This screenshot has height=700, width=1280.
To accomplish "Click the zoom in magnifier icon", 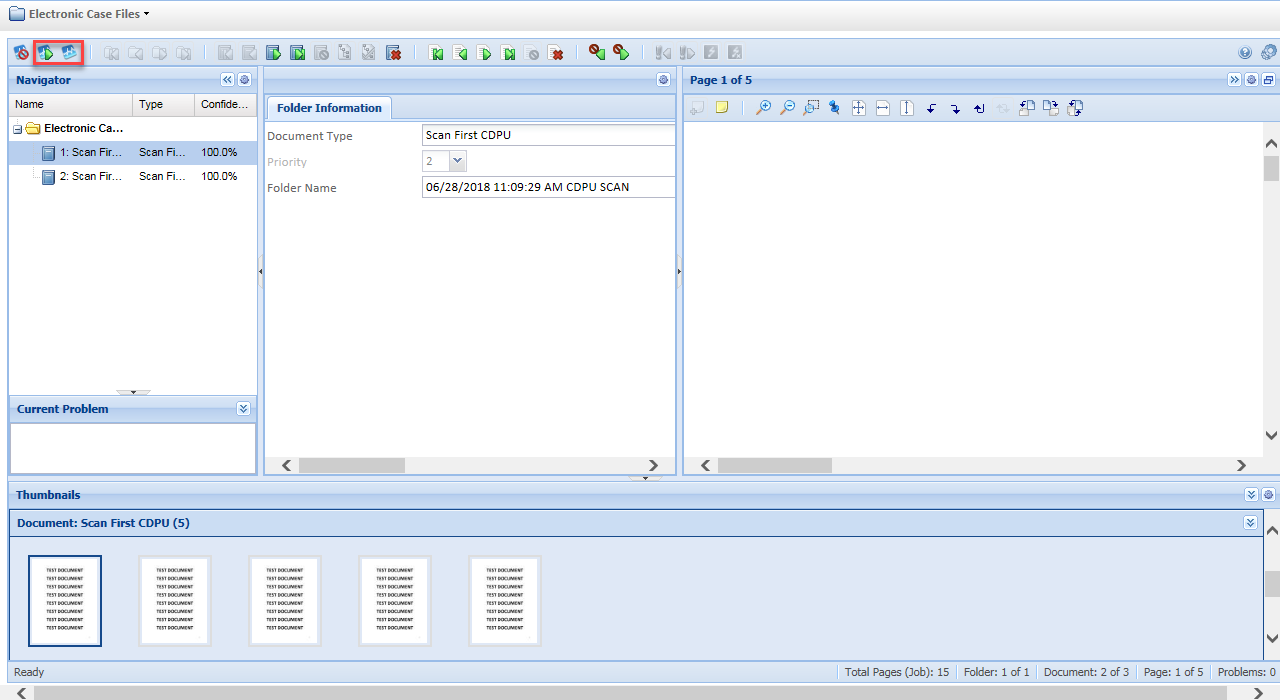I will click(763, 108).
